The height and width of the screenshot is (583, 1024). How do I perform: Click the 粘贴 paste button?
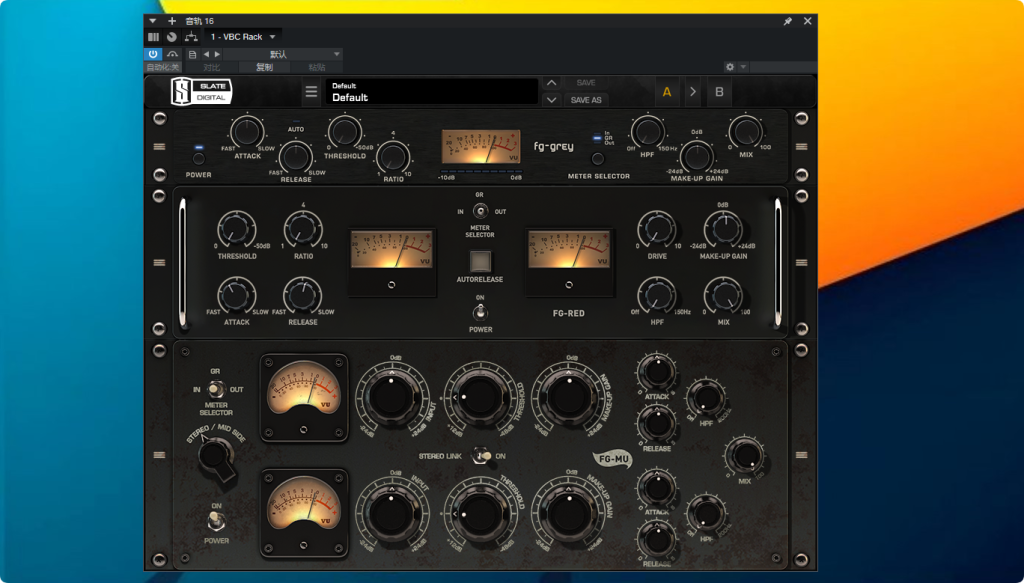tap(317, 67)
